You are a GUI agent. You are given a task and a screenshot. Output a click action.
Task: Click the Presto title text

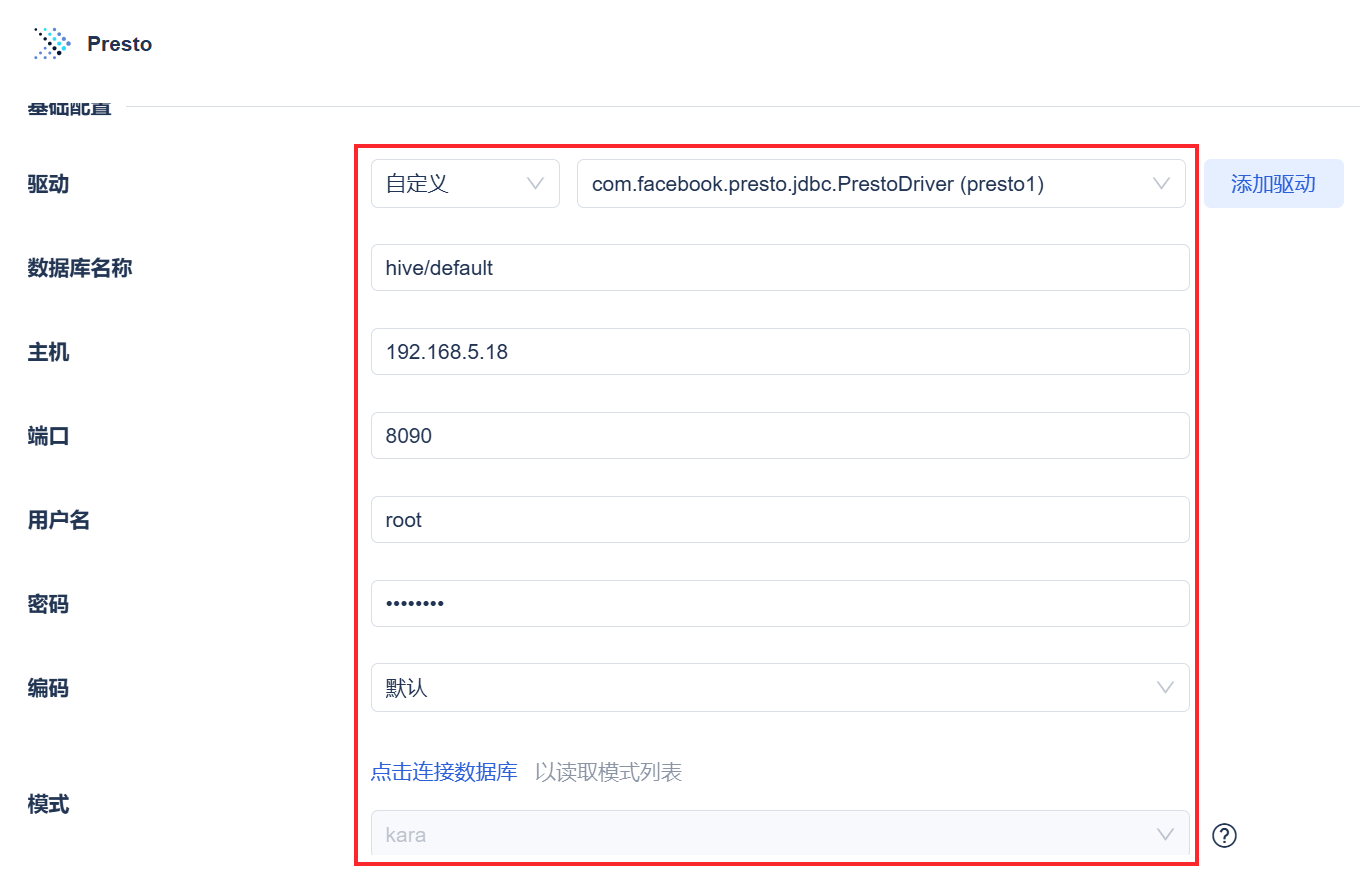(x=120, y=44)
